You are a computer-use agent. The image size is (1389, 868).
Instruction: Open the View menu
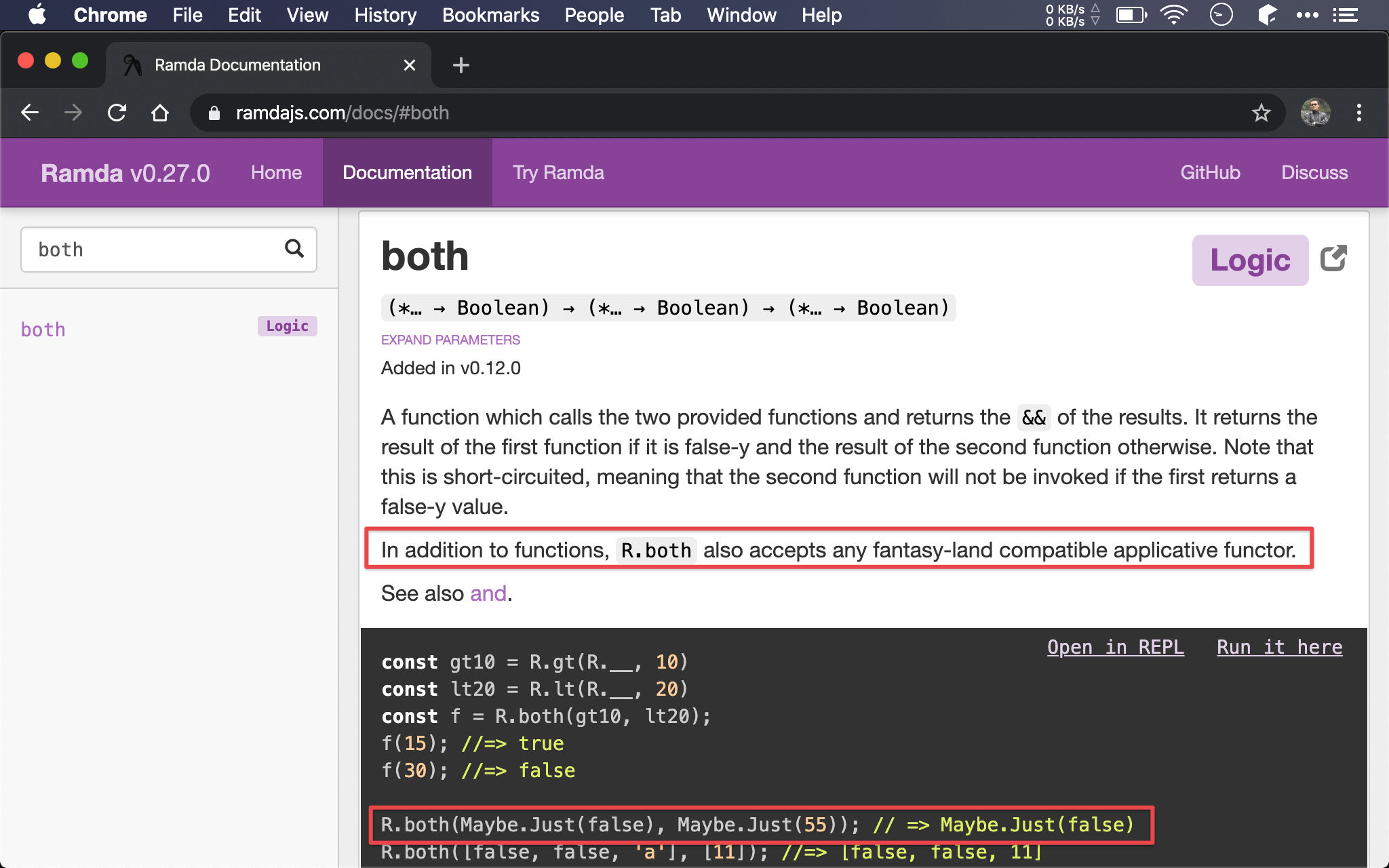click(x=307, y=15)
